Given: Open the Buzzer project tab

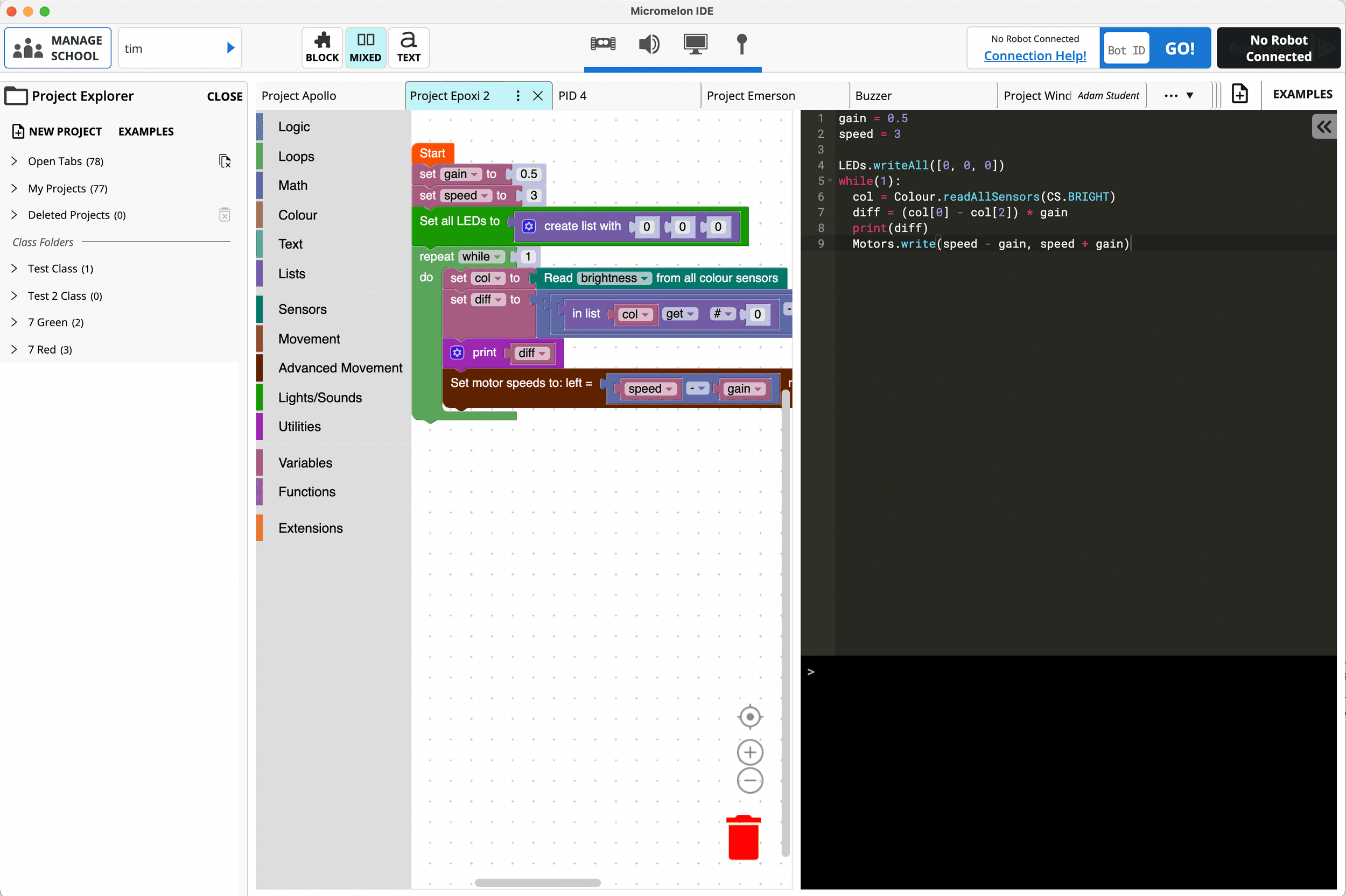Looking at the screenshot, I should [x=874, y=95].
